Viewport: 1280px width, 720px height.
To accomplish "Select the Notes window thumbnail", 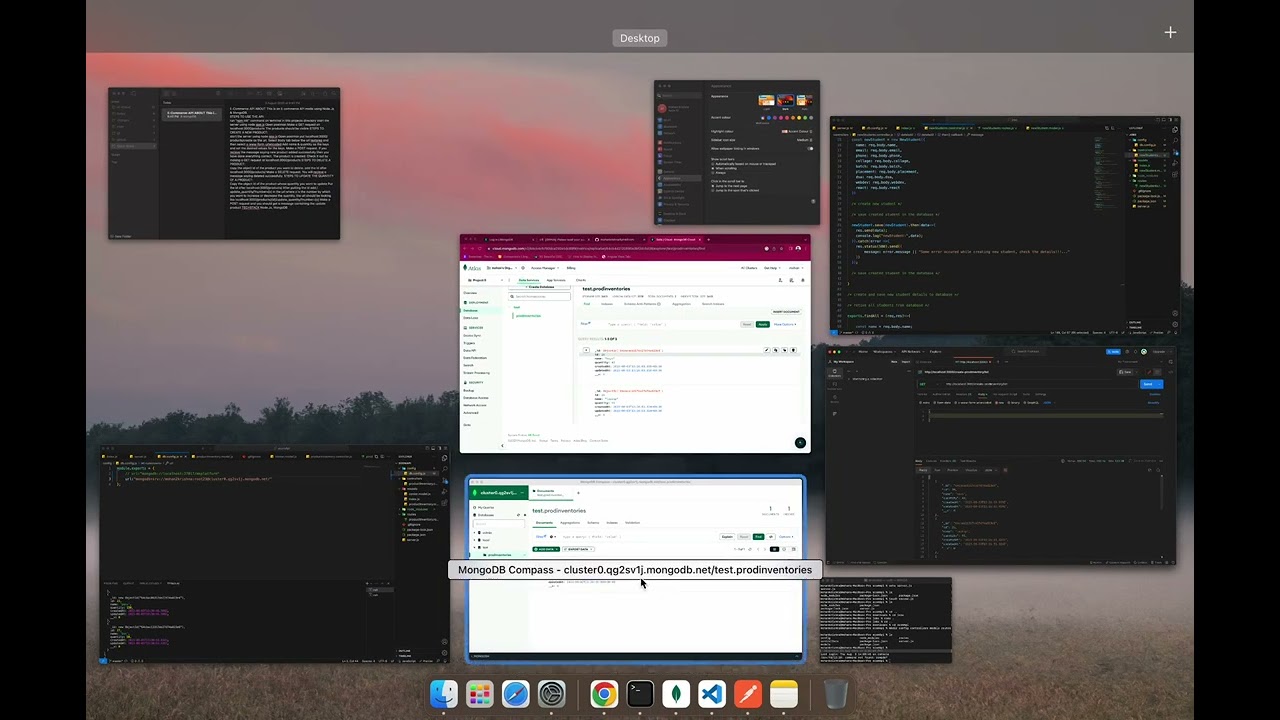I will 224,163.
